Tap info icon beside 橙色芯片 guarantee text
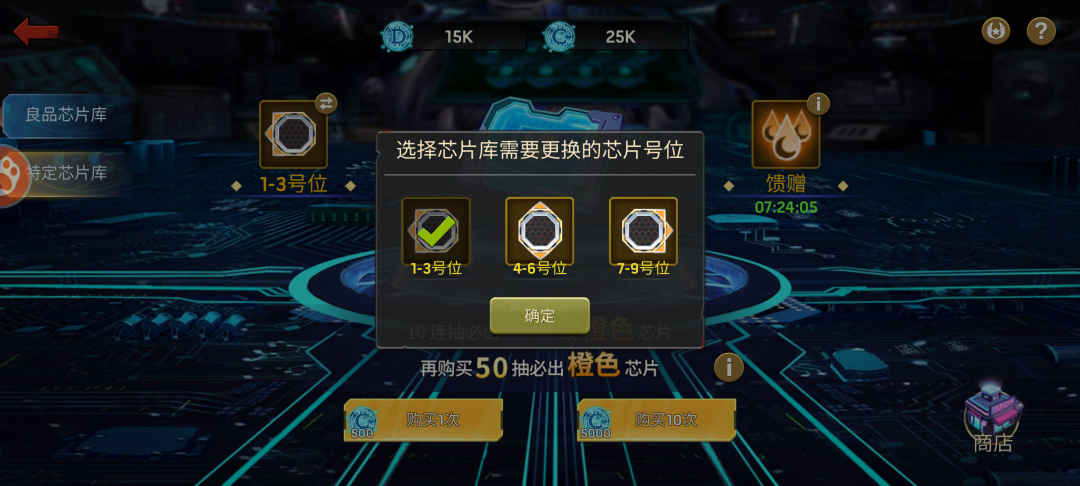 pos(728,367)
